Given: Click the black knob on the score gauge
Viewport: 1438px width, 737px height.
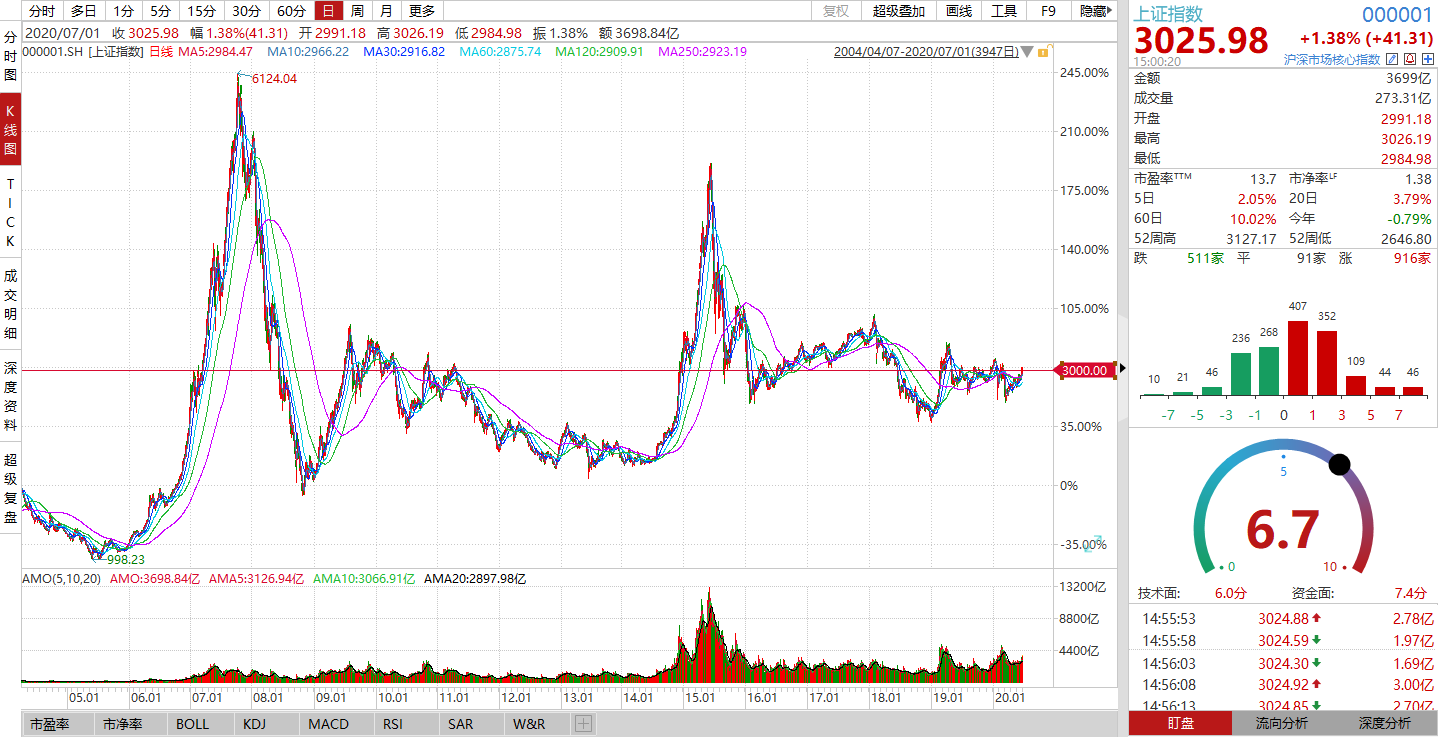Looking at the screenshot, I should 1339,464.
